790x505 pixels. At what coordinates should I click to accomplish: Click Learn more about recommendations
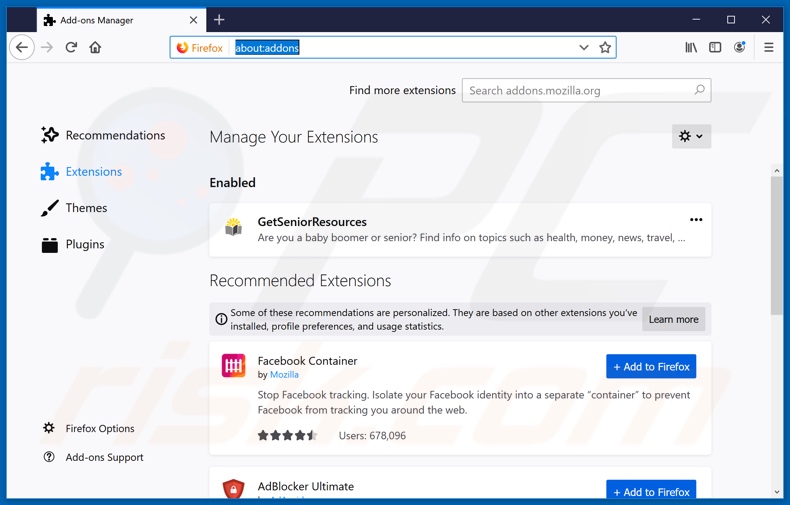tap(673, 319)
